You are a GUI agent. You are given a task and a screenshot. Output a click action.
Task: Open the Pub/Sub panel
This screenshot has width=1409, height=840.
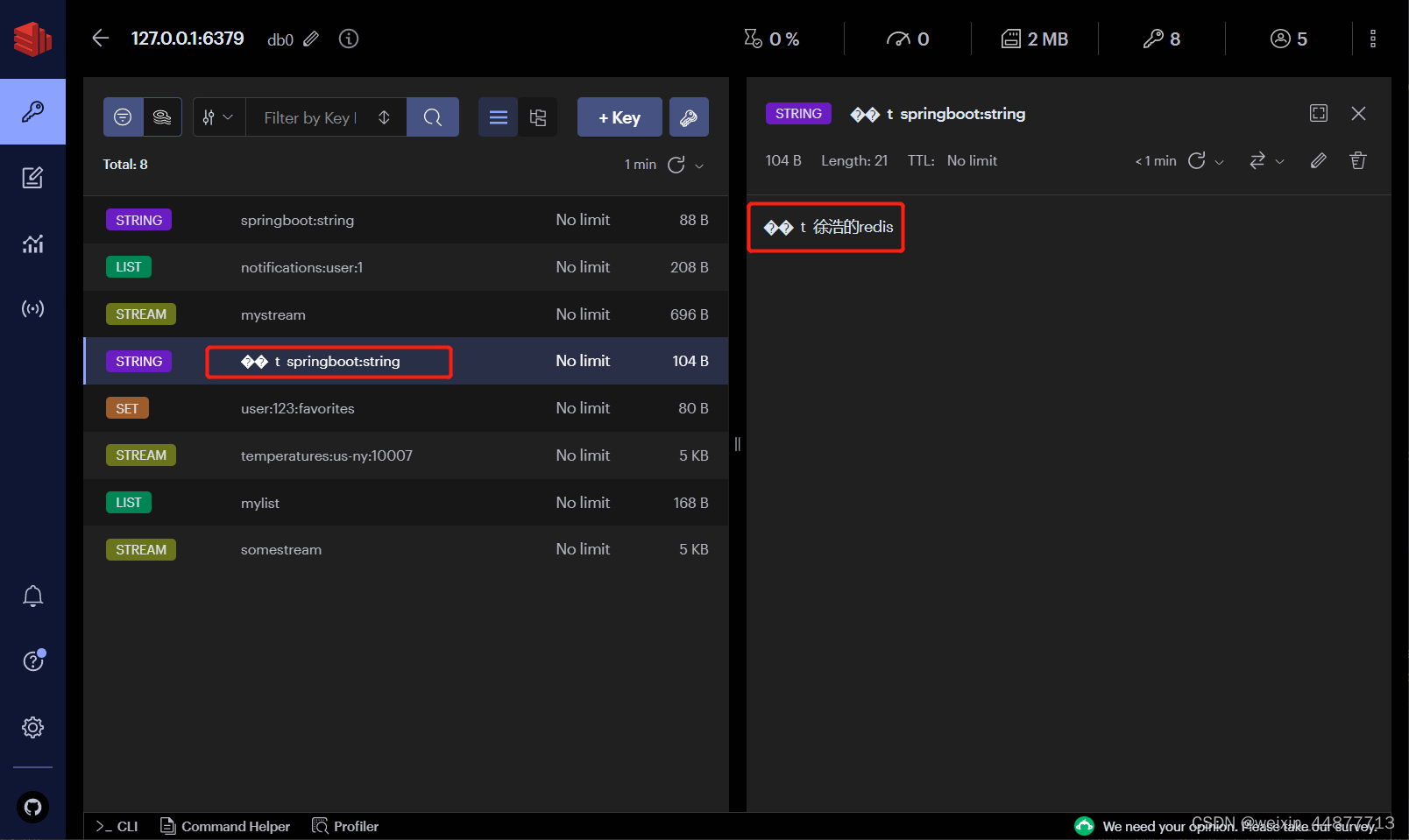click(x=32, y=308)
